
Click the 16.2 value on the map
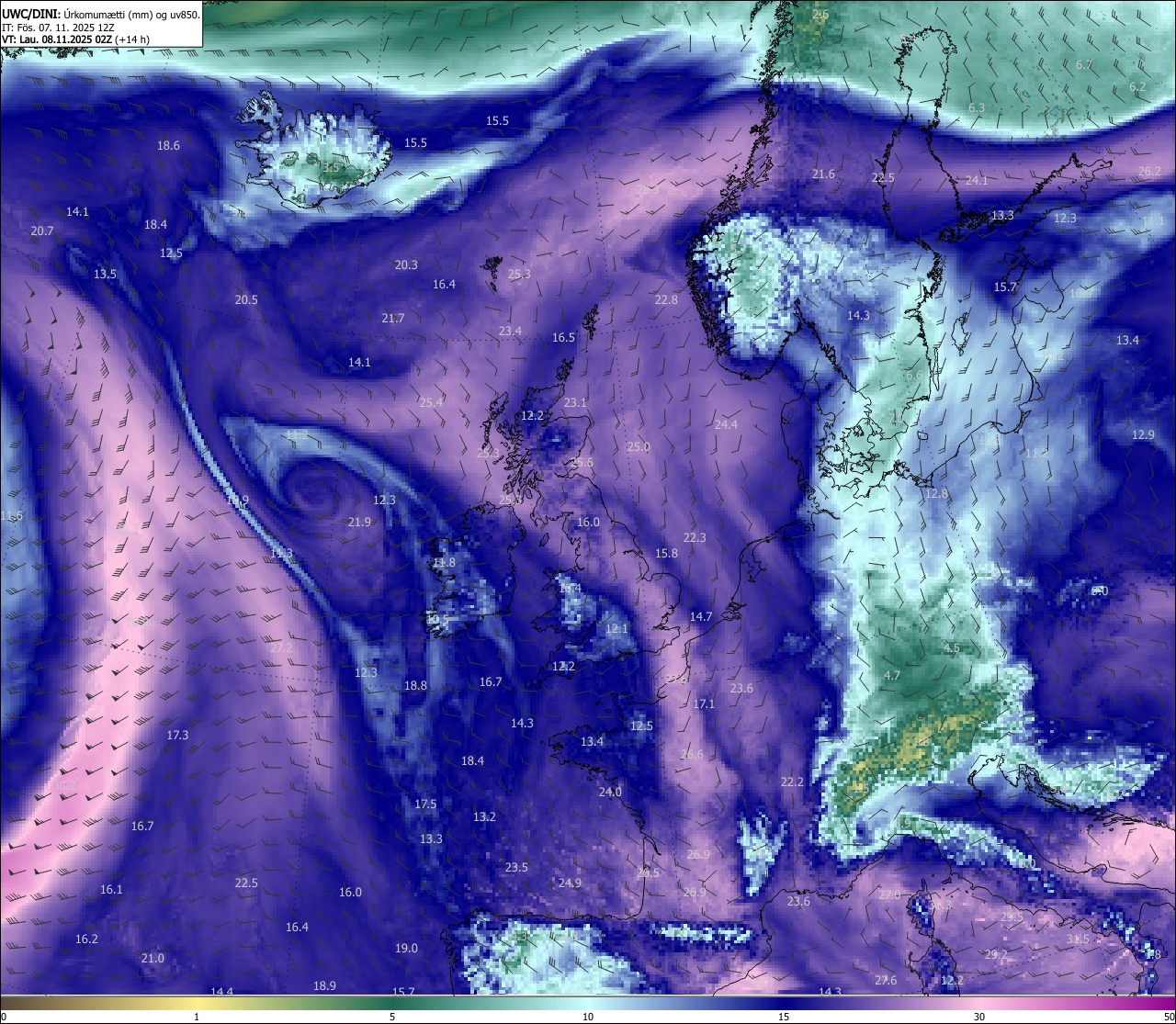pyautogui.click(x=86, y=939)
